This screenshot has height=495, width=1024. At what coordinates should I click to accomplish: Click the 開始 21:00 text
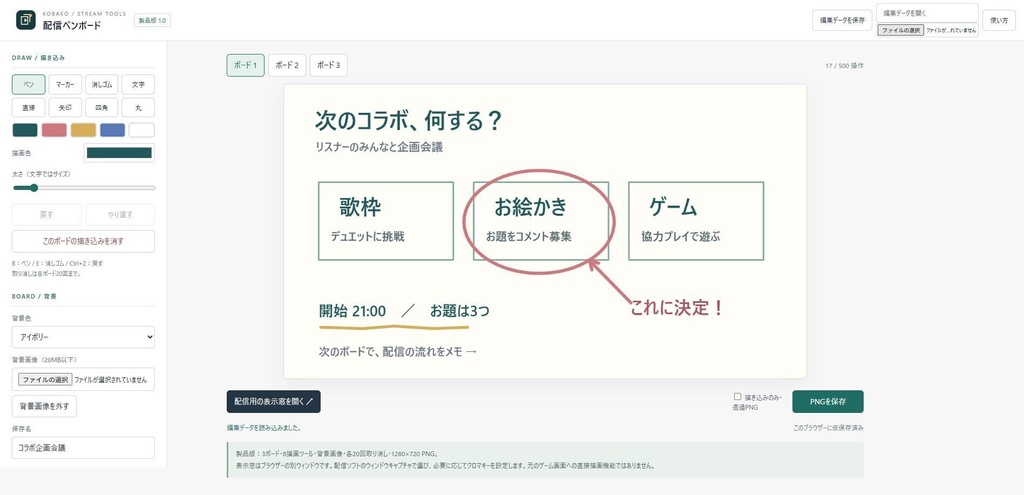coord(352,311)
